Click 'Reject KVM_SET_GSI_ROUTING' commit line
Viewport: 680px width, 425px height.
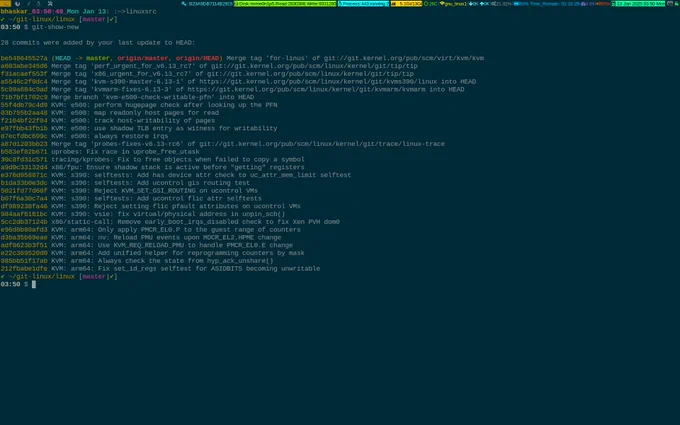[129, 191]
